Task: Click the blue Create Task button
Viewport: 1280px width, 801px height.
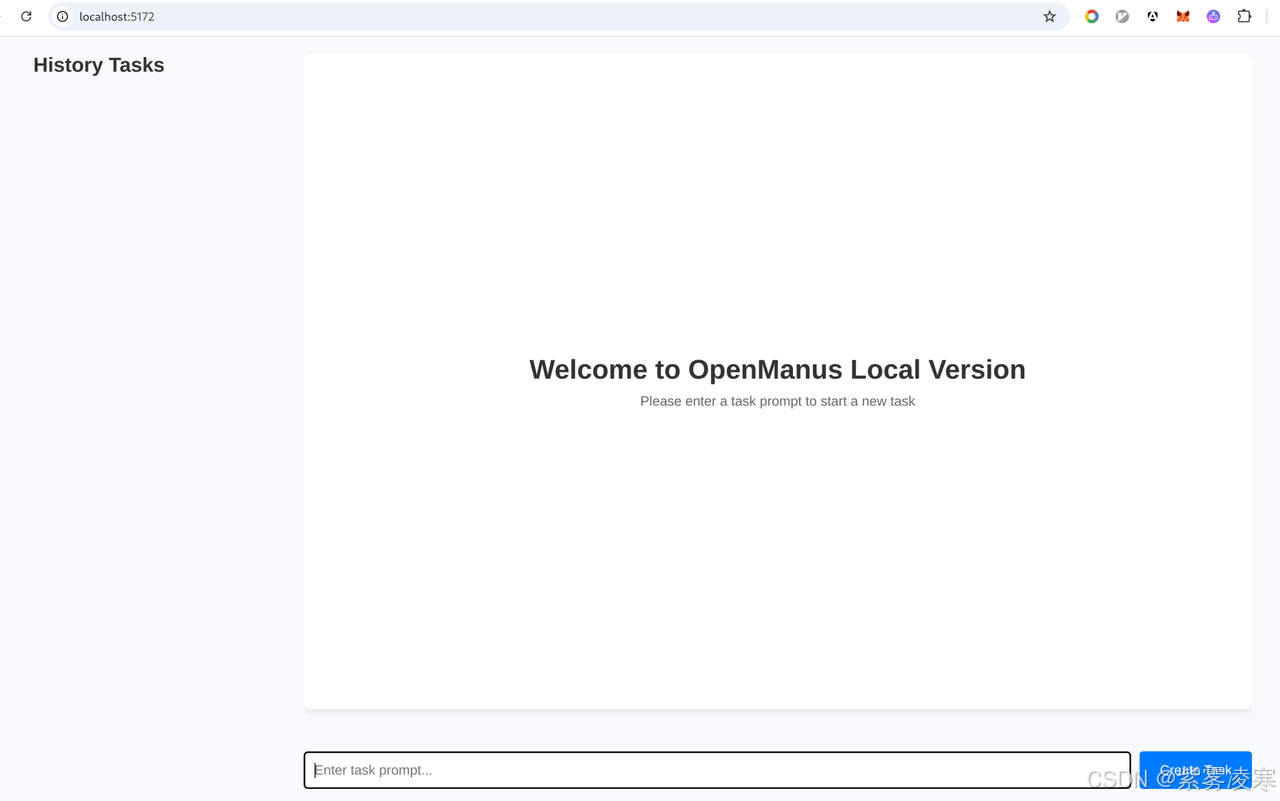Action: 1195,770
